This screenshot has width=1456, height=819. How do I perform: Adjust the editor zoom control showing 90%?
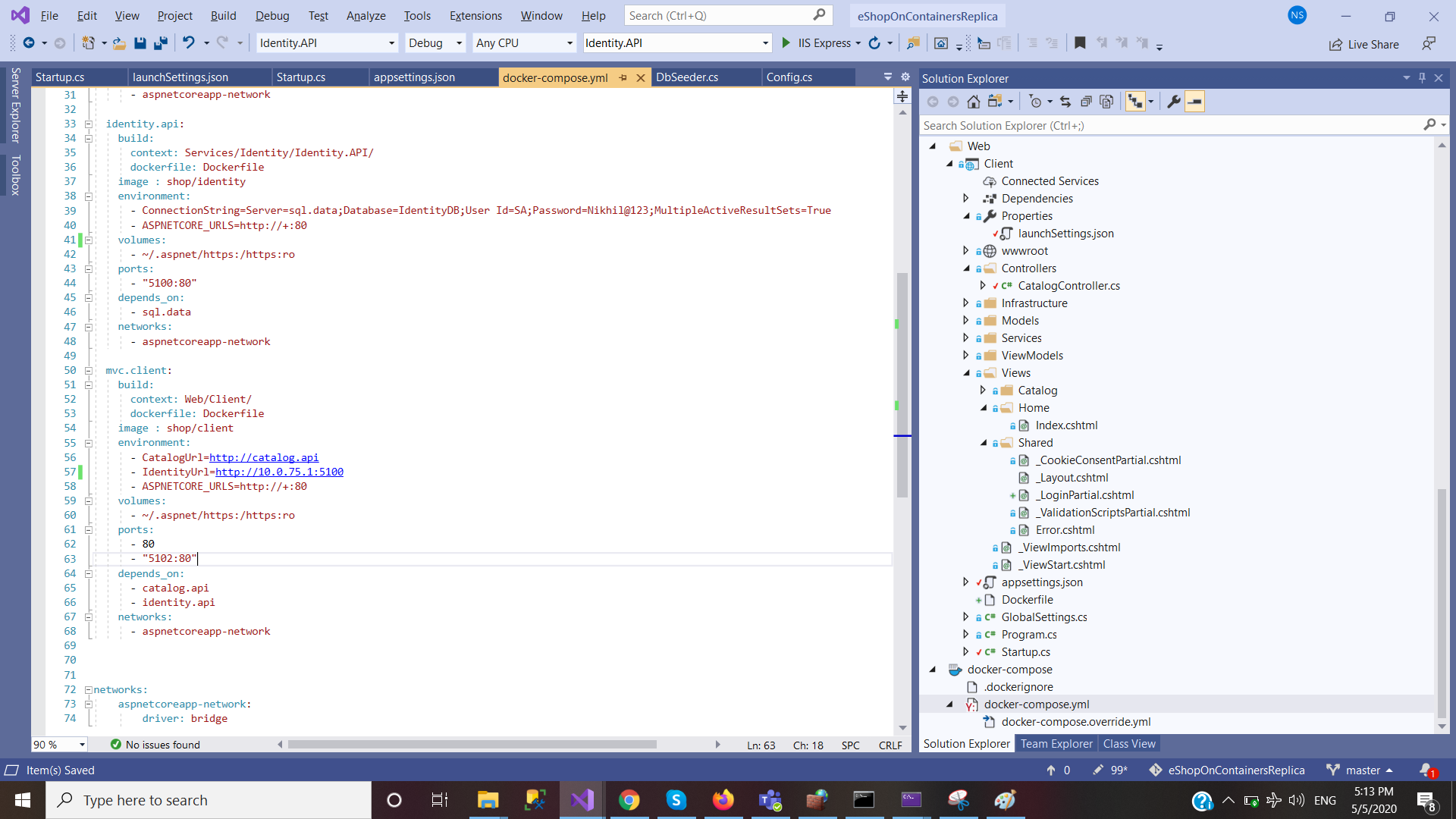tap(58, 745)
